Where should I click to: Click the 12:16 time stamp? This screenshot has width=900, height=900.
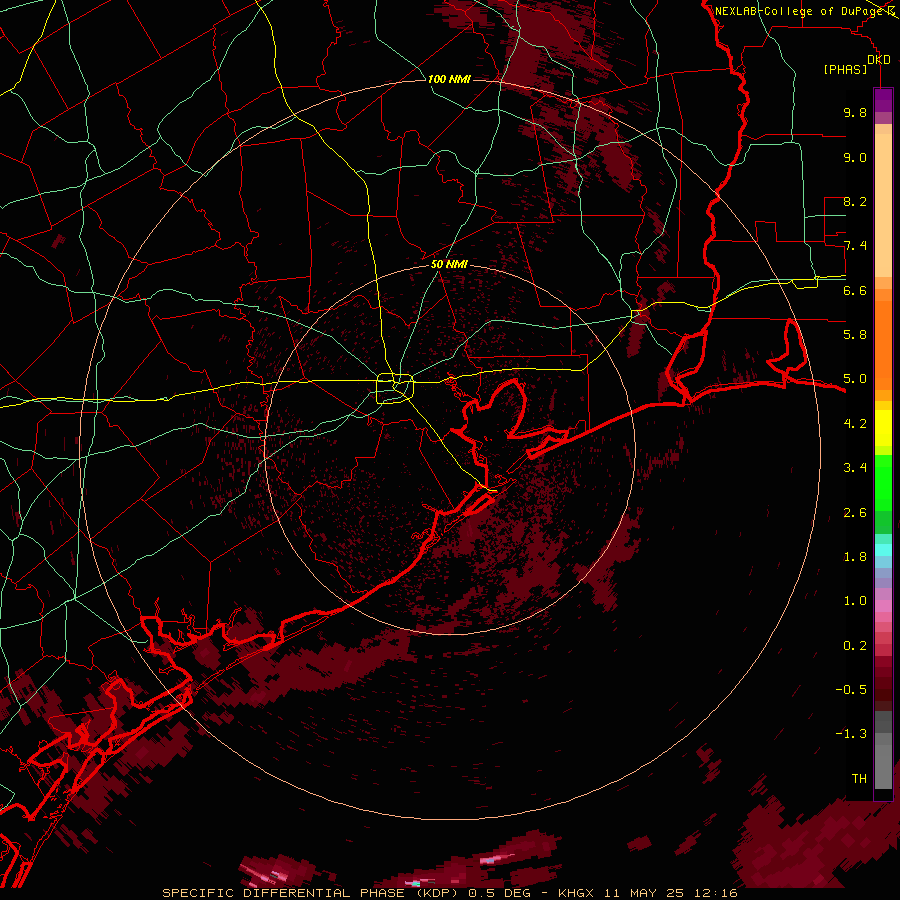click(x=715, y=893)
